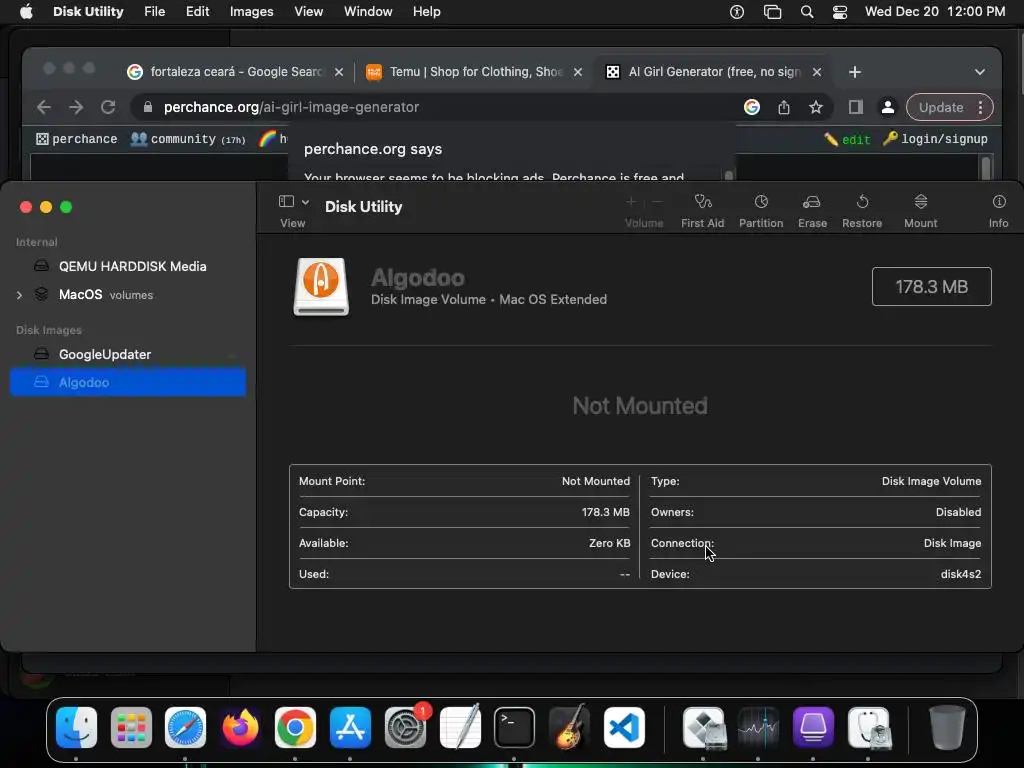Open Chrome profile icon
This screenshot has height=768, width=1024.
coord(888,107)
